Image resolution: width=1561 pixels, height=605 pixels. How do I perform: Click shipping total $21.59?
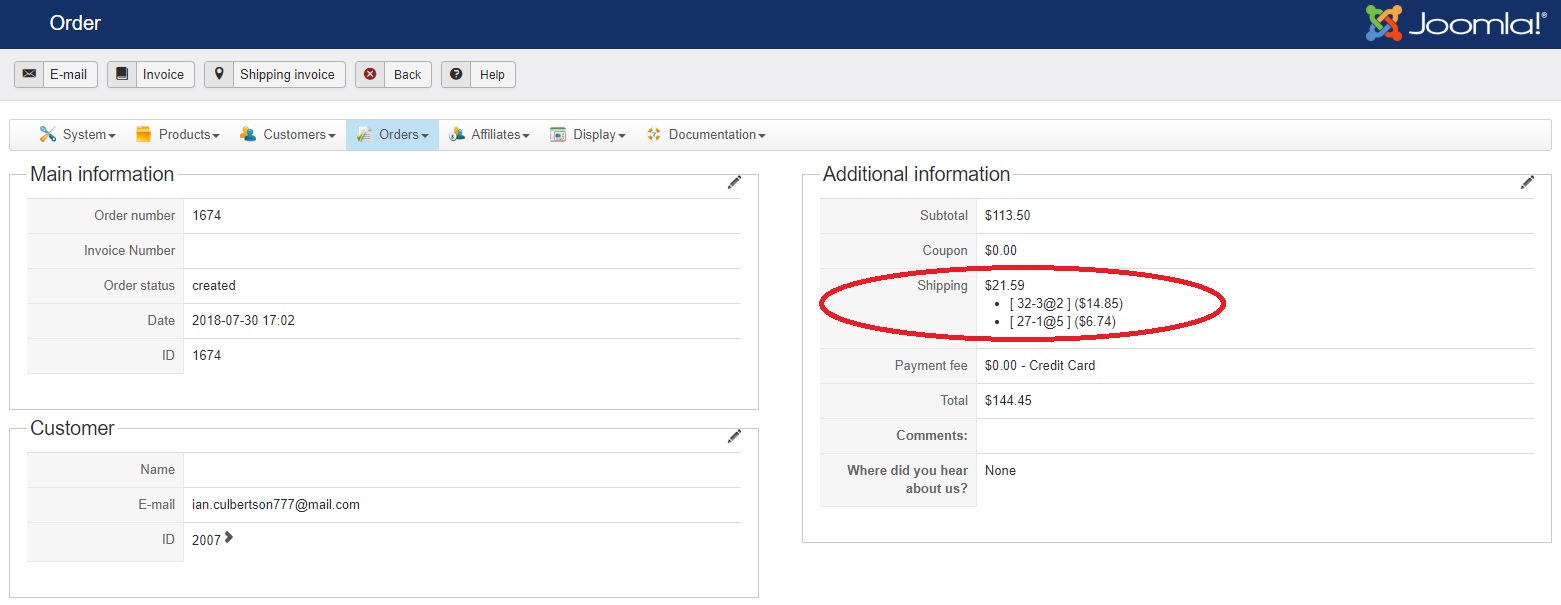pyautogui.click(x=1005, y=285)
